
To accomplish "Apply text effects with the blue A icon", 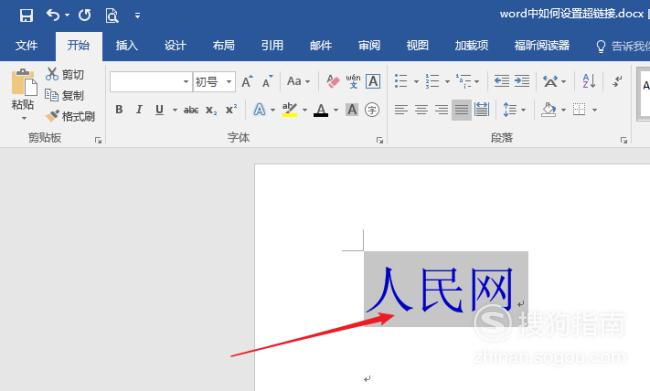I will (260, 109).
